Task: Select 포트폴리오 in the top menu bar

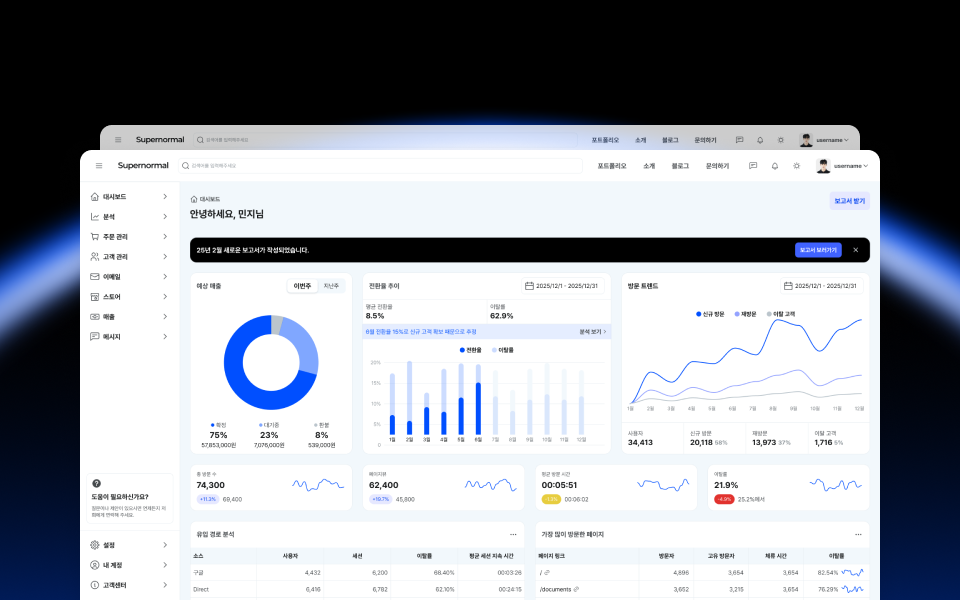Action: click(x=613, y=166)
